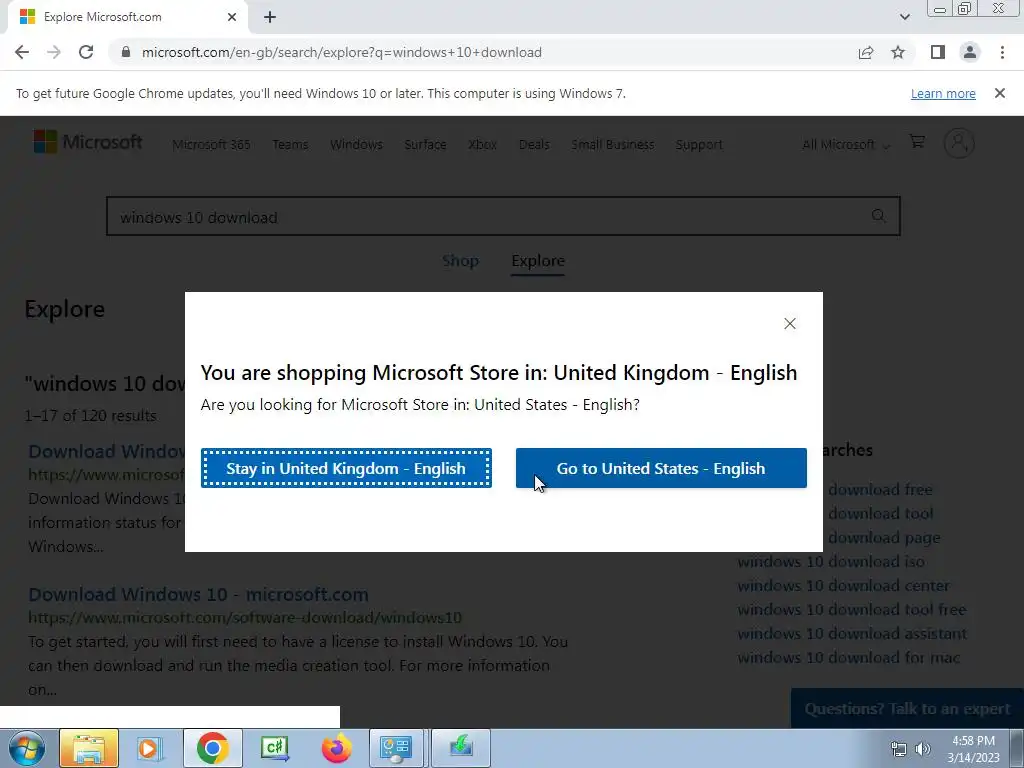Reload the current page

pyautogui.click(x=86, y=52)
